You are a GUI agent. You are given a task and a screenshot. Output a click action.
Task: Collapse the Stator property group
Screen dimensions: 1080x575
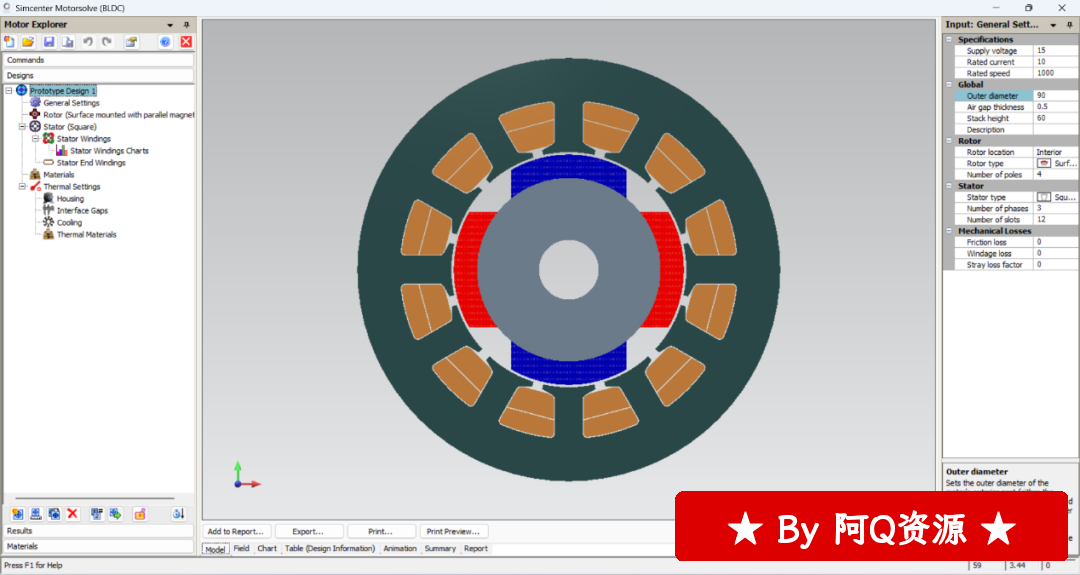949,186
